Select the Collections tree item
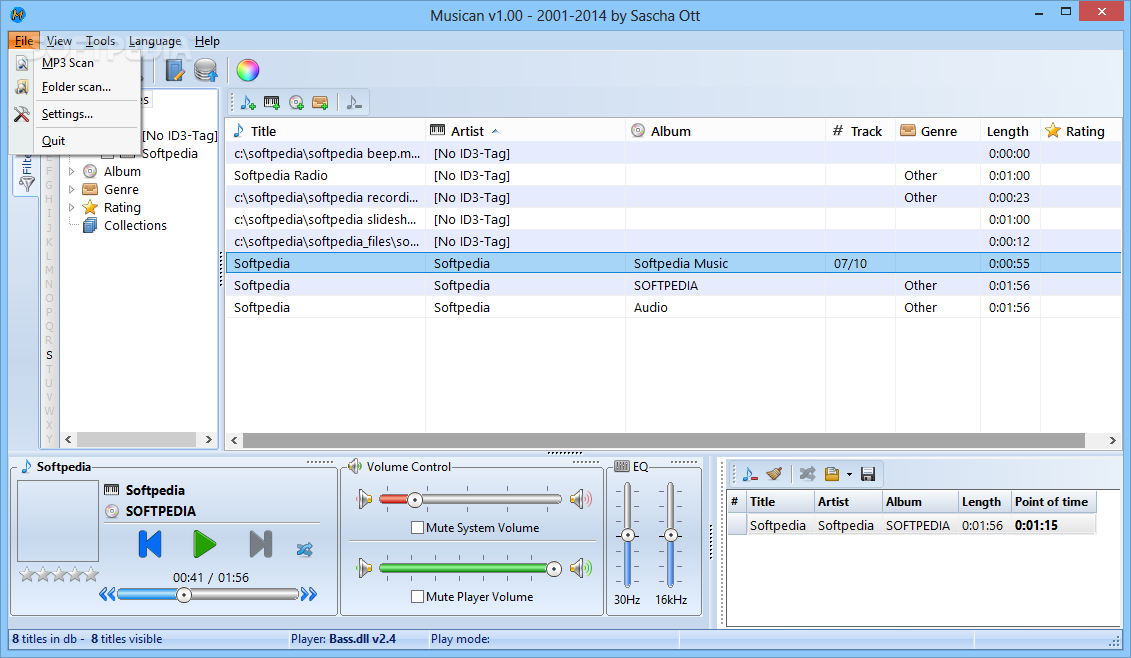Screen dimensions: 1131x658 click(135, 226)
